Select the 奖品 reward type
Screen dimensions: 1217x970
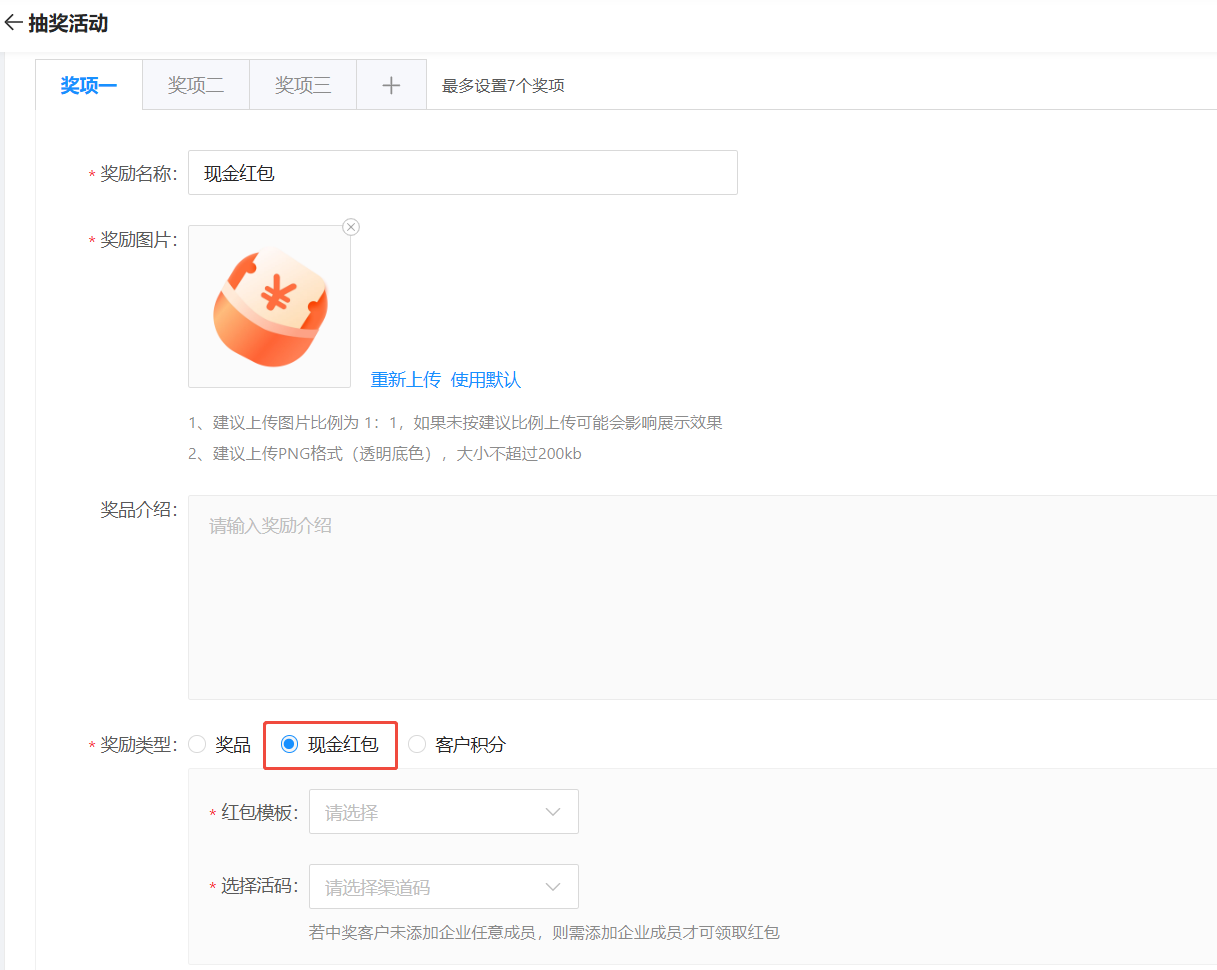198,744
